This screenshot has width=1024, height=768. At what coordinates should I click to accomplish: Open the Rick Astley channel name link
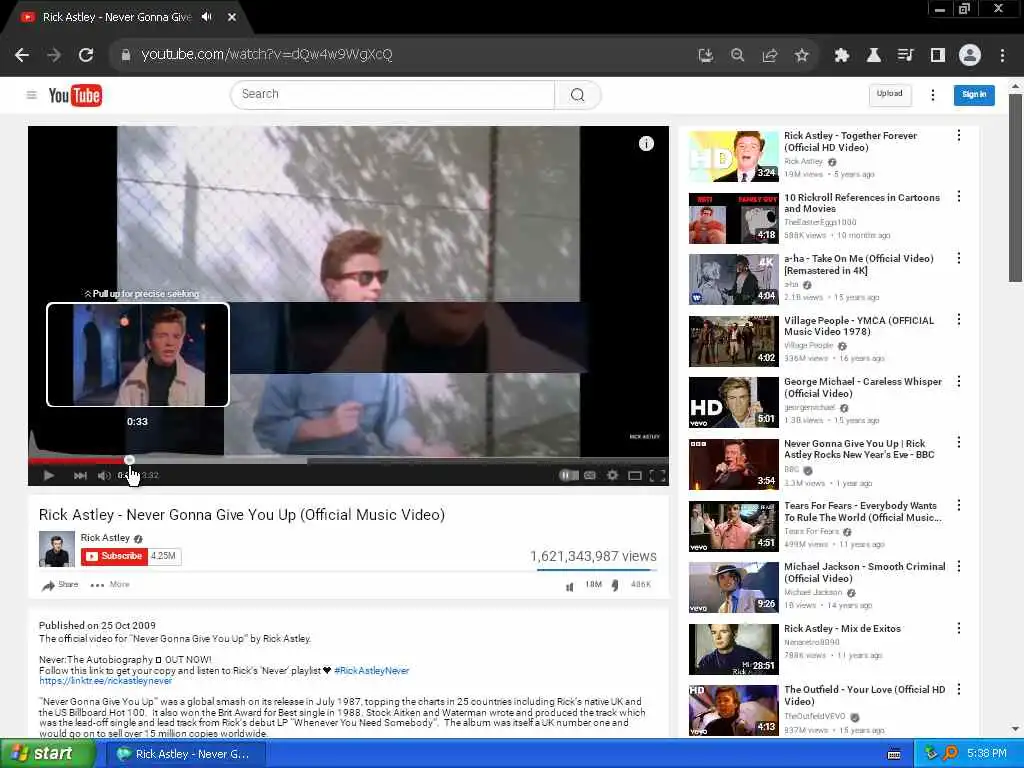coord(105,537)
